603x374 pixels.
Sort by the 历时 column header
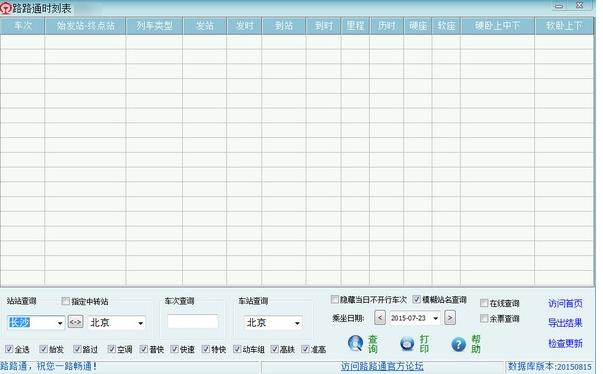386,26
